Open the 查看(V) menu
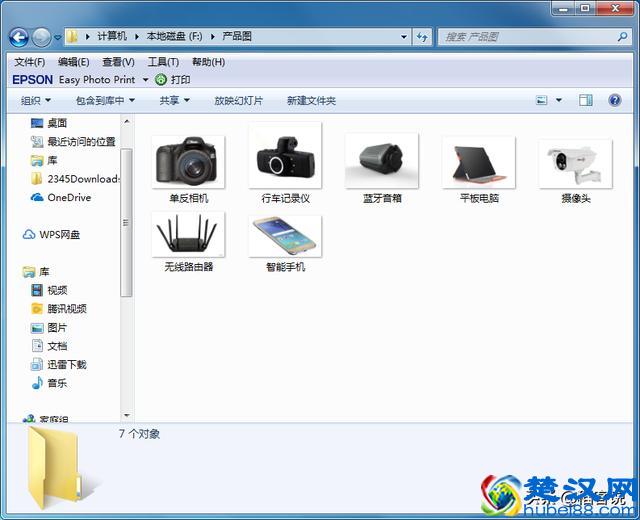Viewport: 640px width, 520px height. tap(118, 62)
